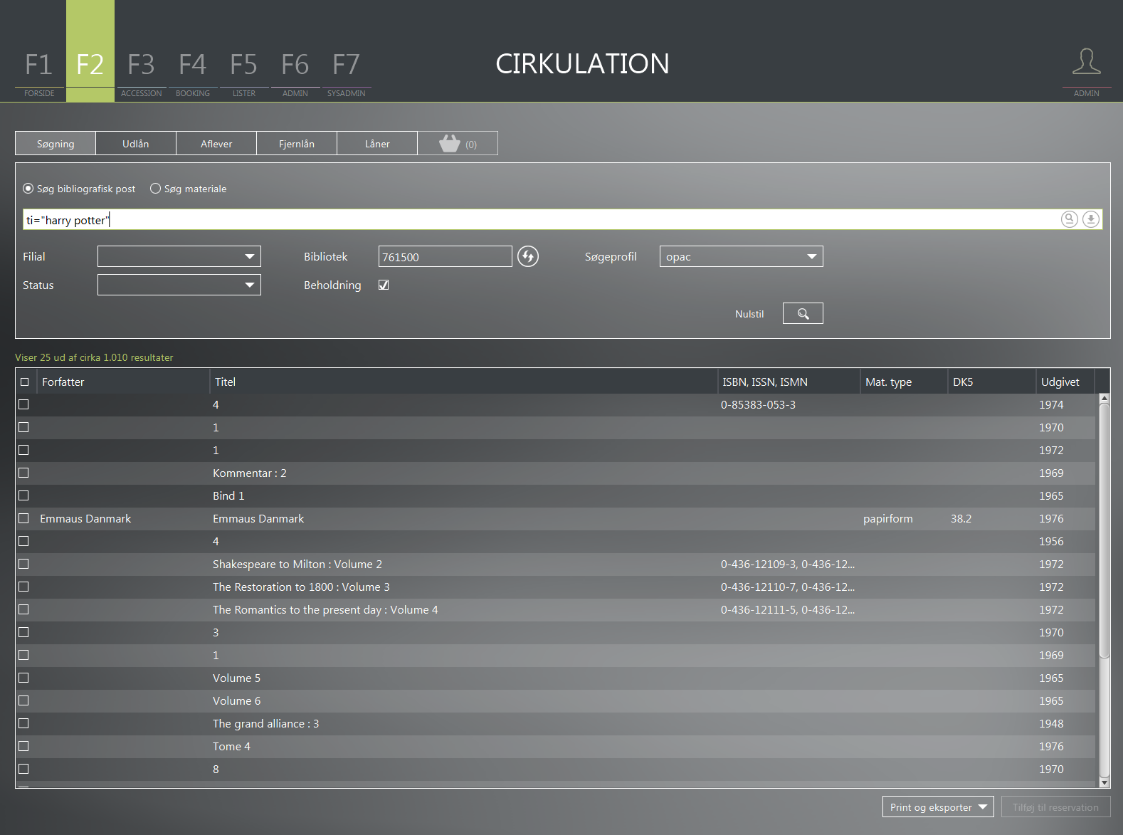Click the download arrow icon in query field

click(x=1090, y=219)
